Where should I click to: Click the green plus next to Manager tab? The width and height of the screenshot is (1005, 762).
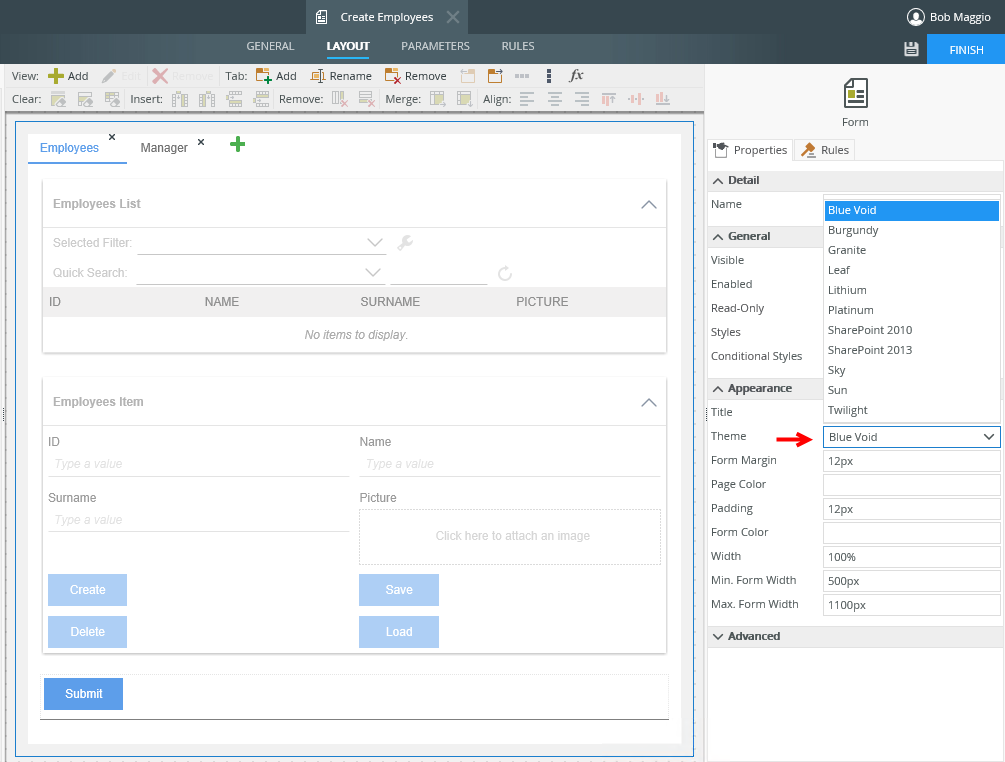click(x=237, y=145)
